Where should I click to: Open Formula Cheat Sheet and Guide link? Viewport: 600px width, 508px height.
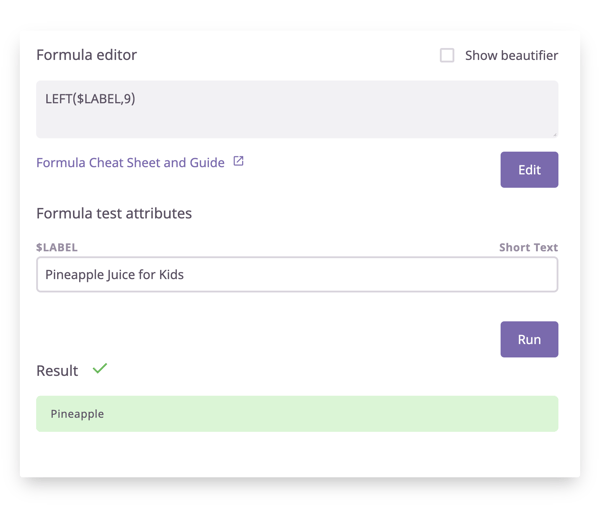tap(130, 163)
